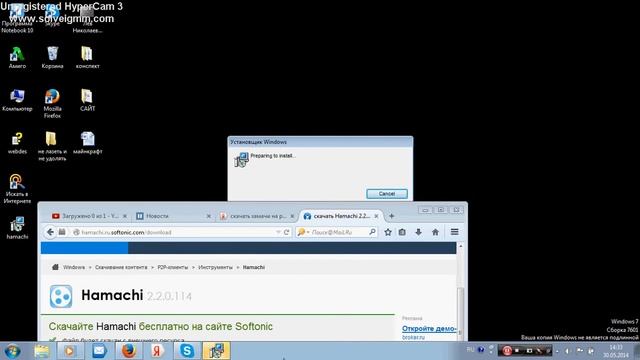
Task: Go back in Firefox with the back arrow
Action: coord(50,232)
